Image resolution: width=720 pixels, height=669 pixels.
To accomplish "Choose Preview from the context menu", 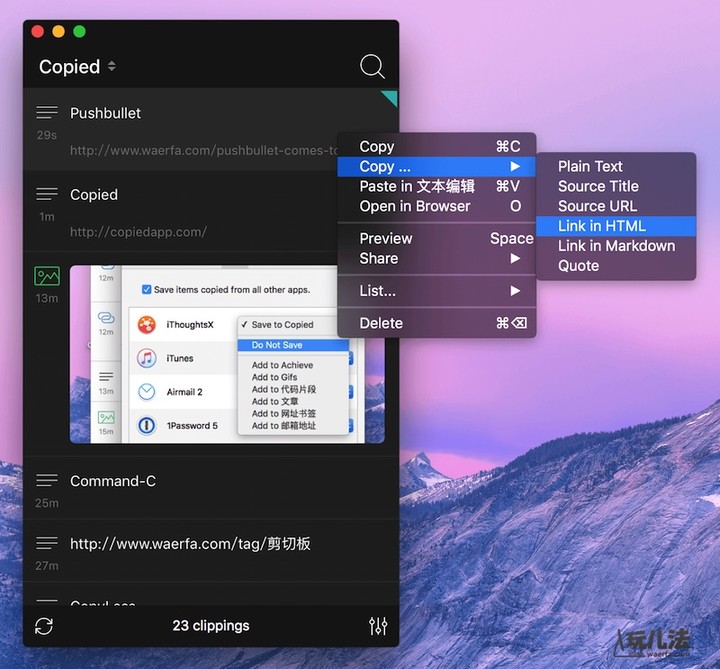I will (x=386, y=238).
